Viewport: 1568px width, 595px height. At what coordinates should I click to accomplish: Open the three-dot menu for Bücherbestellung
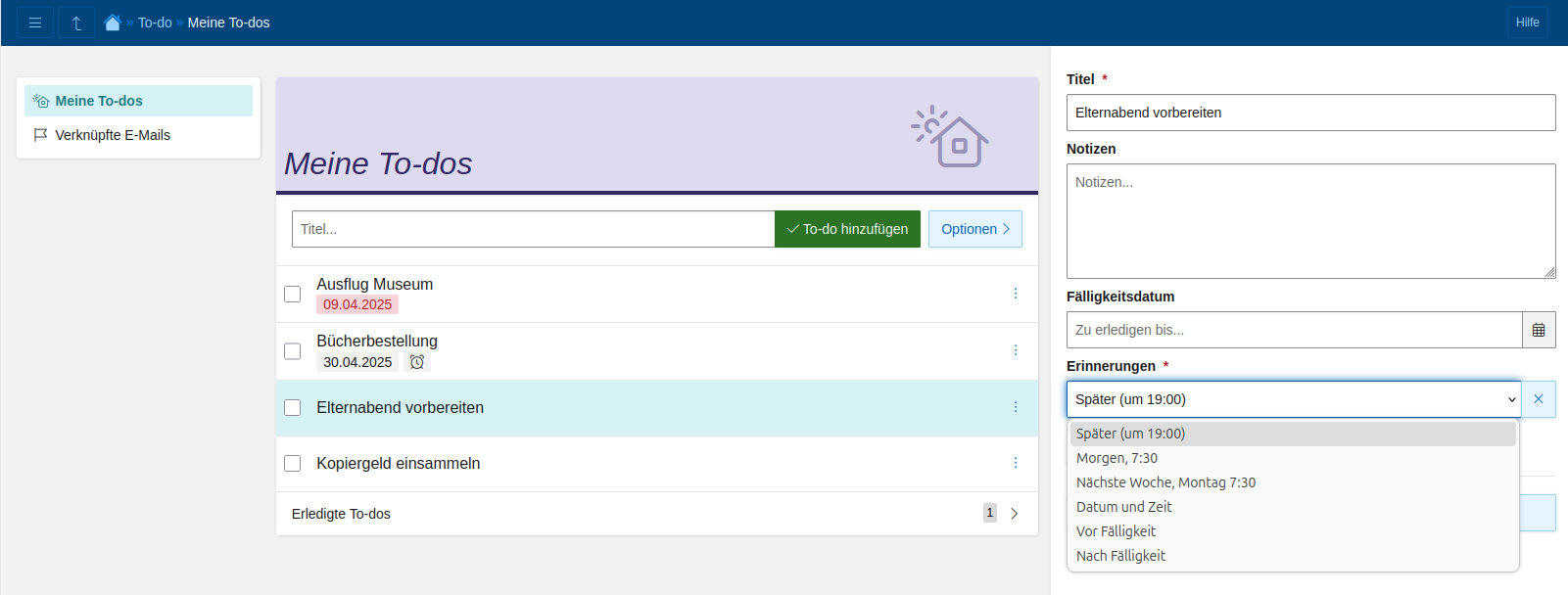pos(1016,350)
